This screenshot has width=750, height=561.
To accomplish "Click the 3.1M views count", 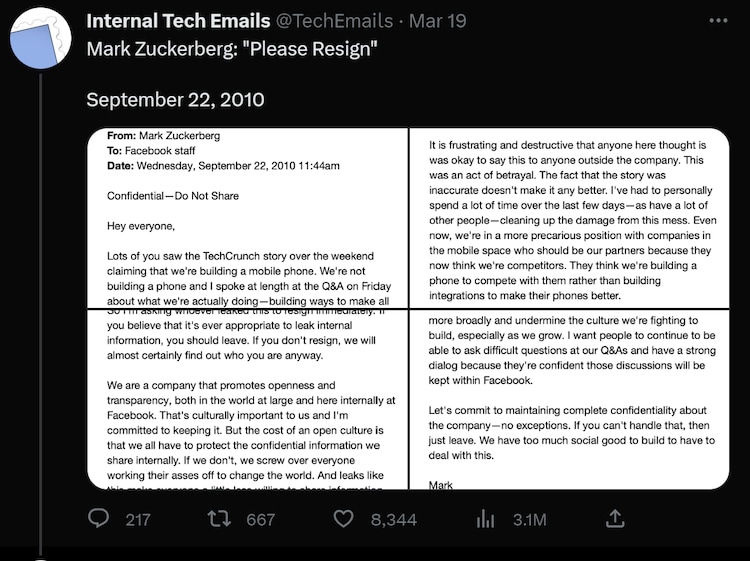I will [x=529, y=519].
